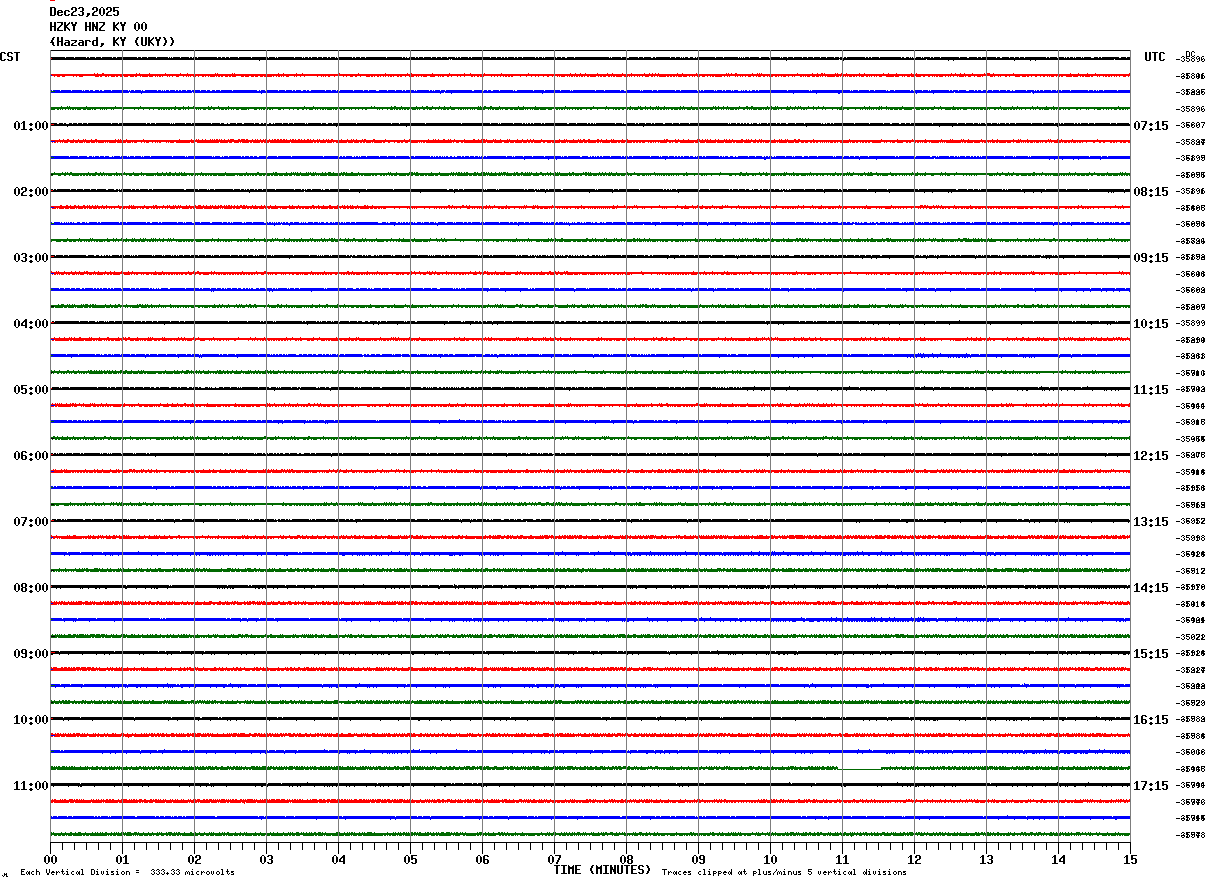This screenshot has height=886, width=1210.
Task: Select minute 09 on the time axis
Action: tap(698, 859)
